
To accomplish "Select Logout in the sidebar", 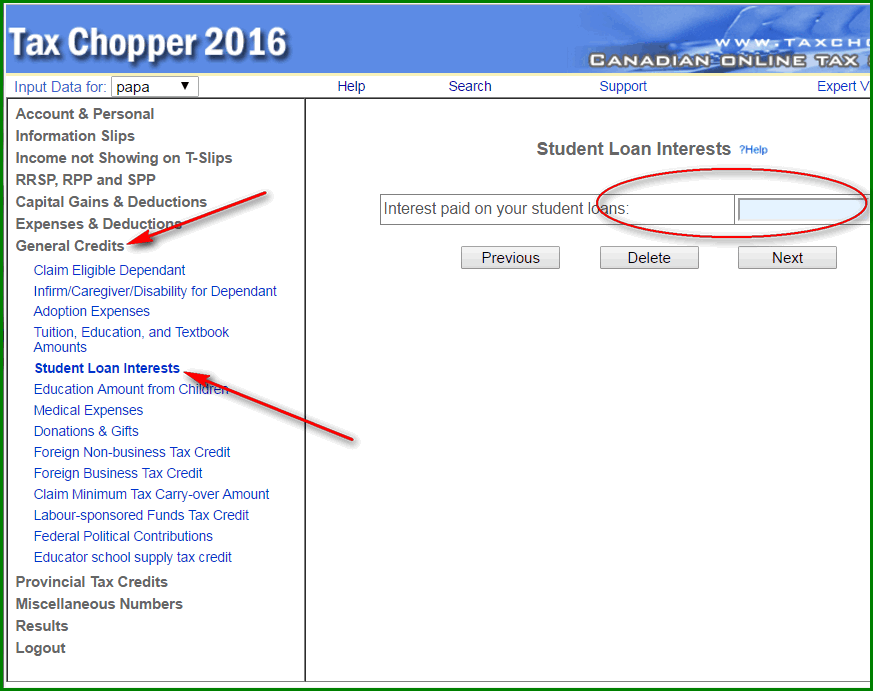I will pos(41,648).
